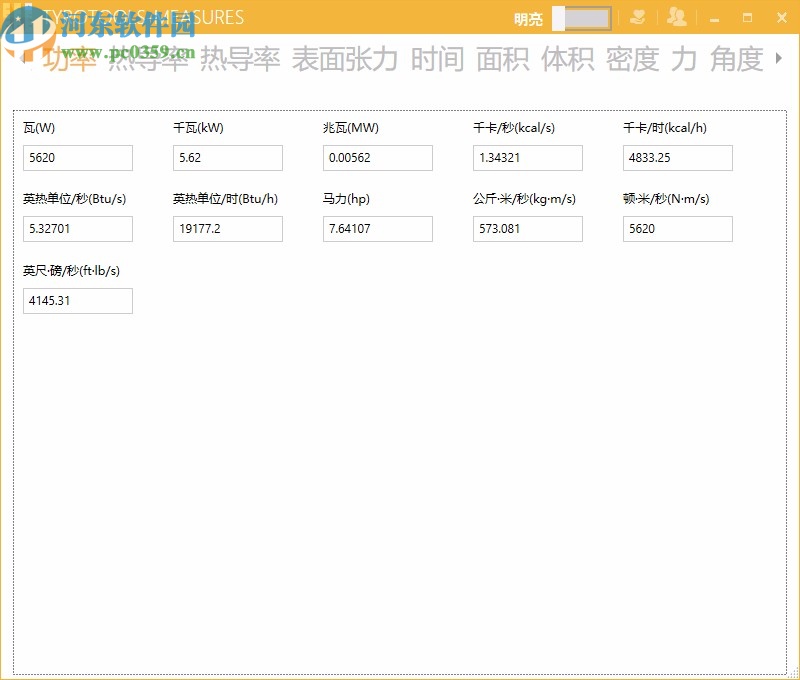Click the 兆瓦(MW) conversion field
Image resolution: width=800 pixels, height=680 pixels.
pos(377,158)
